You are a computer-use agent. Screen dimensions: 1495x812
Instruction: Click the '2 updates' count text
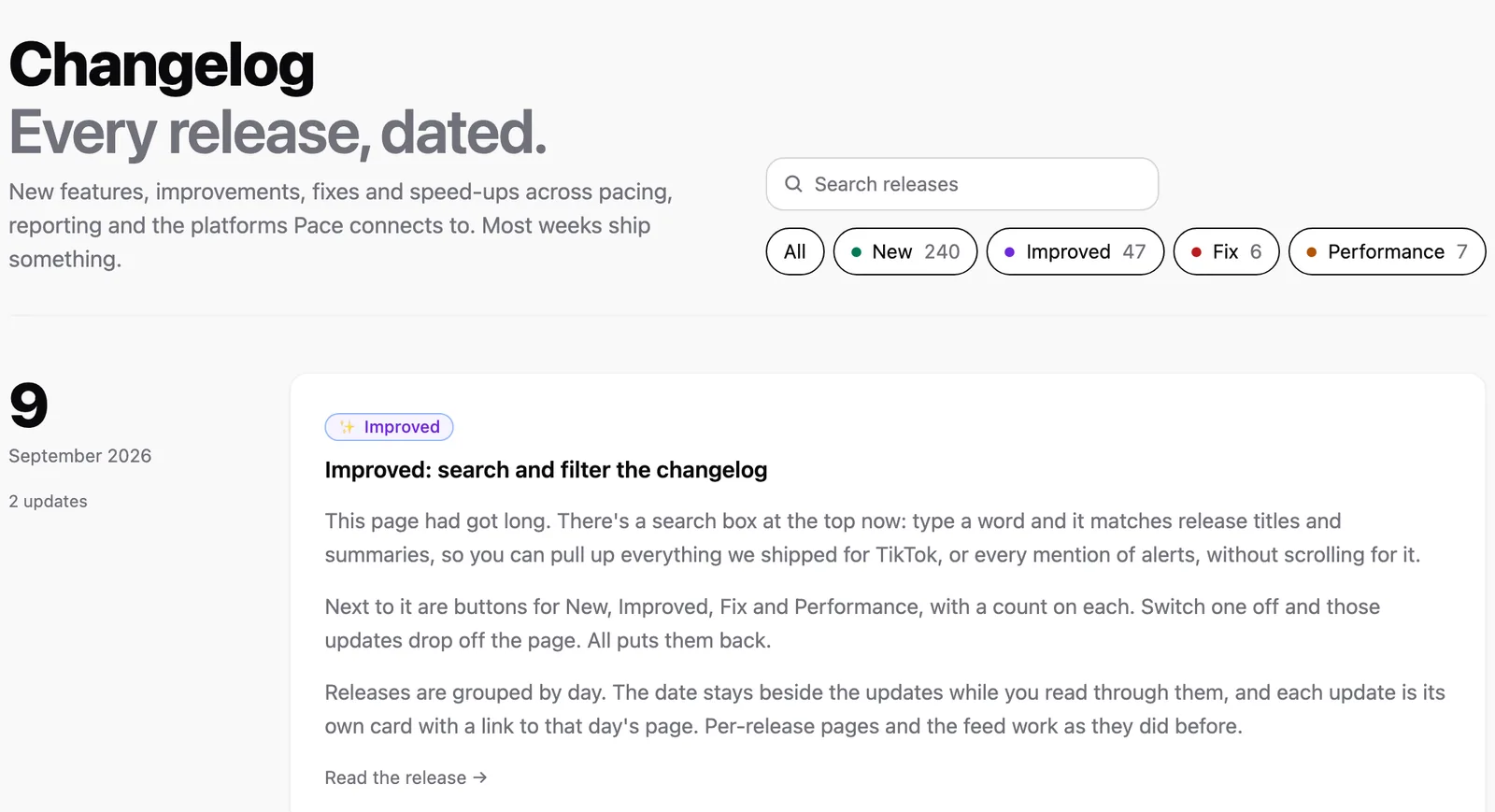[49, 502]
